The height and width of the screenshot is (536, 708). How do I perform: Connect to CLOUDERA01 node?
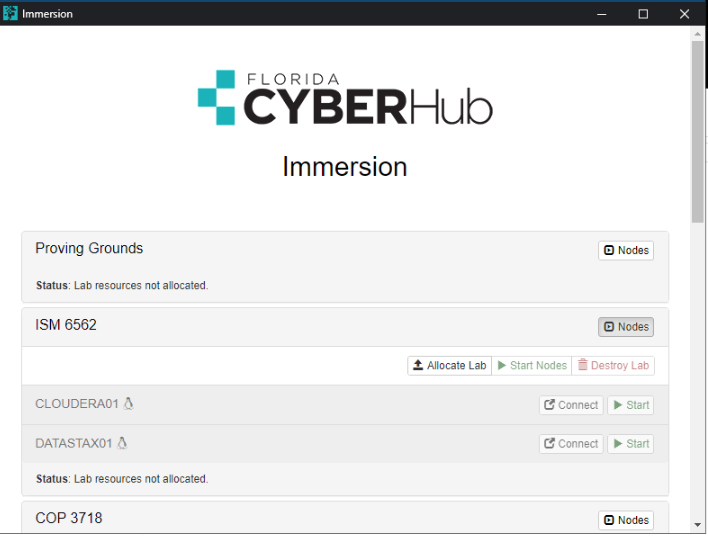coord(571,405)
